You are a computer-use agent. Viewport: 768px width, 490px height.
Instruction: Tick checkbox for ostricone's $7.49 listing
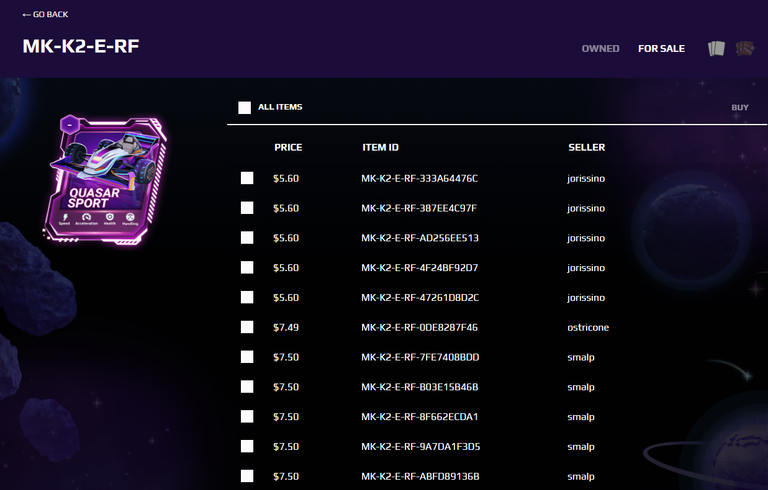(x=247, y=327)
